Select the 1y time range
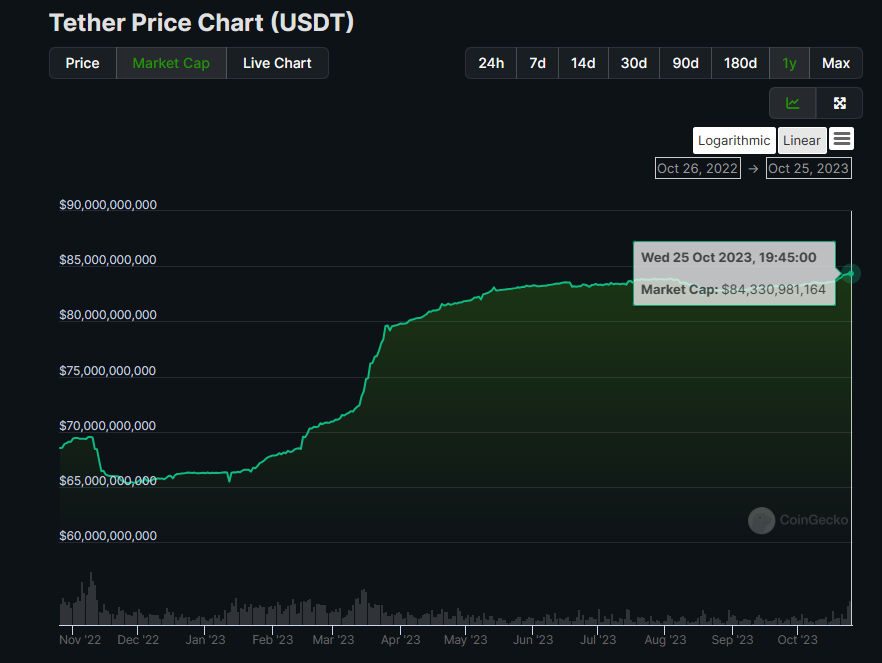This screenshot has width=882, height=663. click(x=789, y=63)
